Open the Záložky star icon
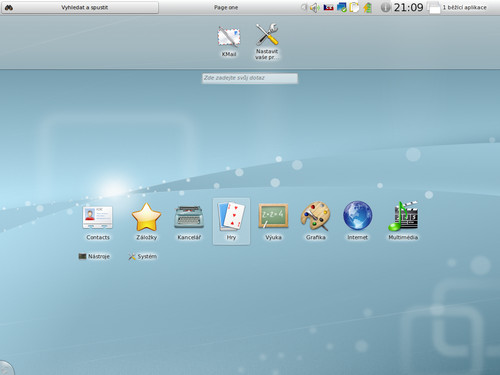Screen dimensions: 500x375 [x=146, y=222]
